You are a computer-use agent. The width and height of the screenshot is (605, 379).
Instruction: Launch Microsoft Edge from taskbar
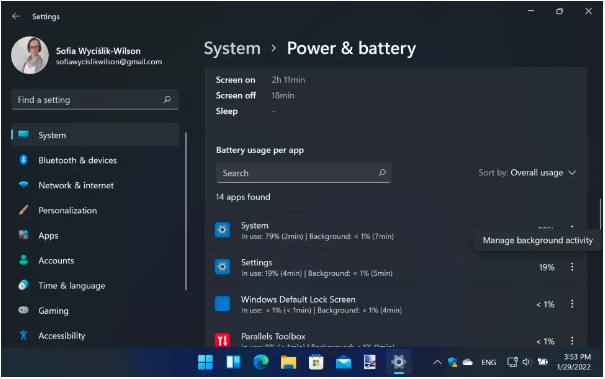click(x=261, y=362)
